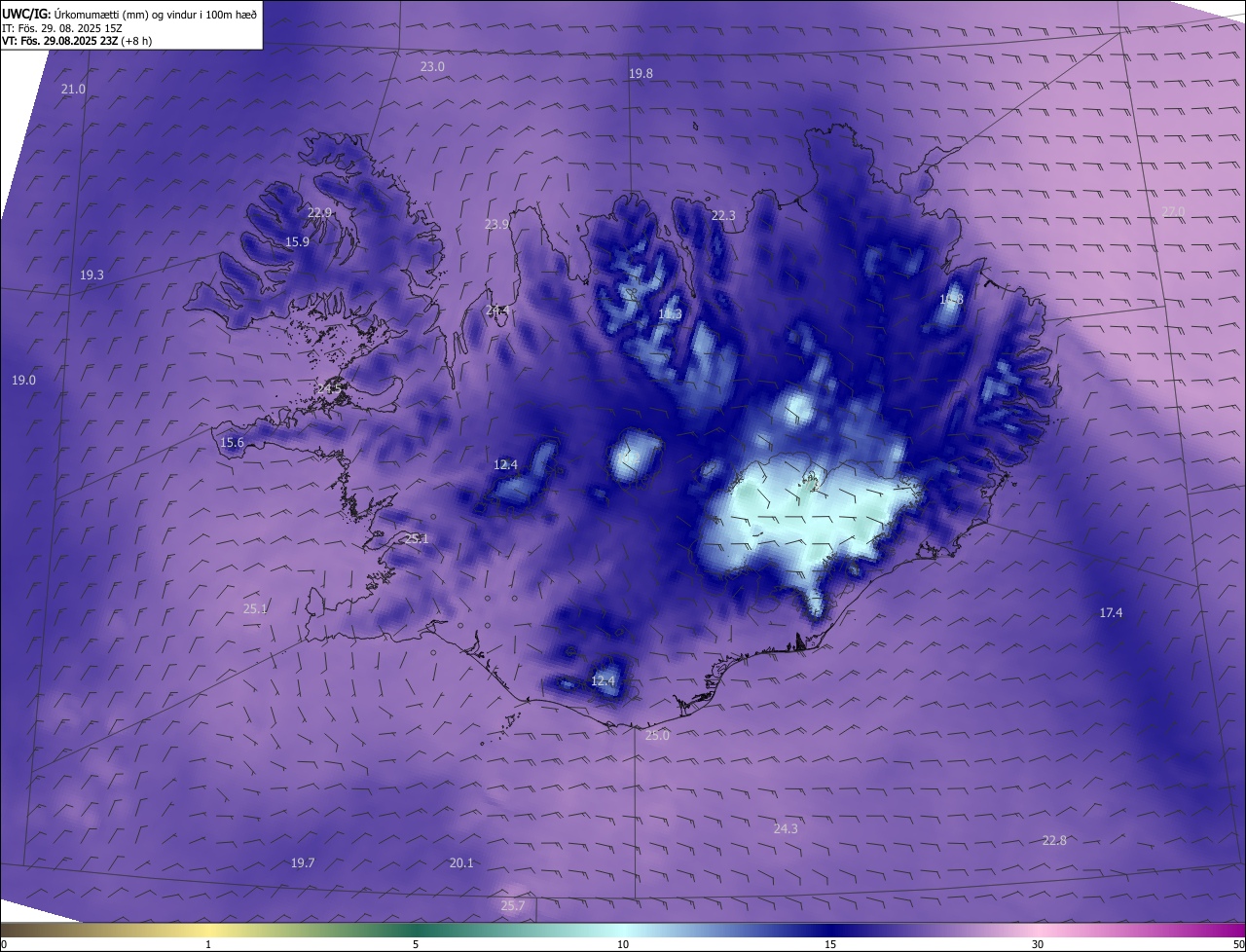Viewport: 1246px width, 952px height.
Task: Select the 24.5 value label
Action: pos(329,389)
